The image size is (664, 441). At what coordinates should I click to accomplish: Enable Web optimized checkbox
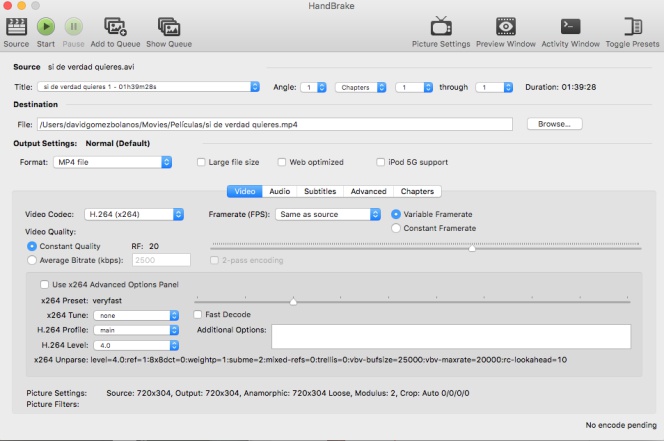pyautogui.click(x=282, y=162)
